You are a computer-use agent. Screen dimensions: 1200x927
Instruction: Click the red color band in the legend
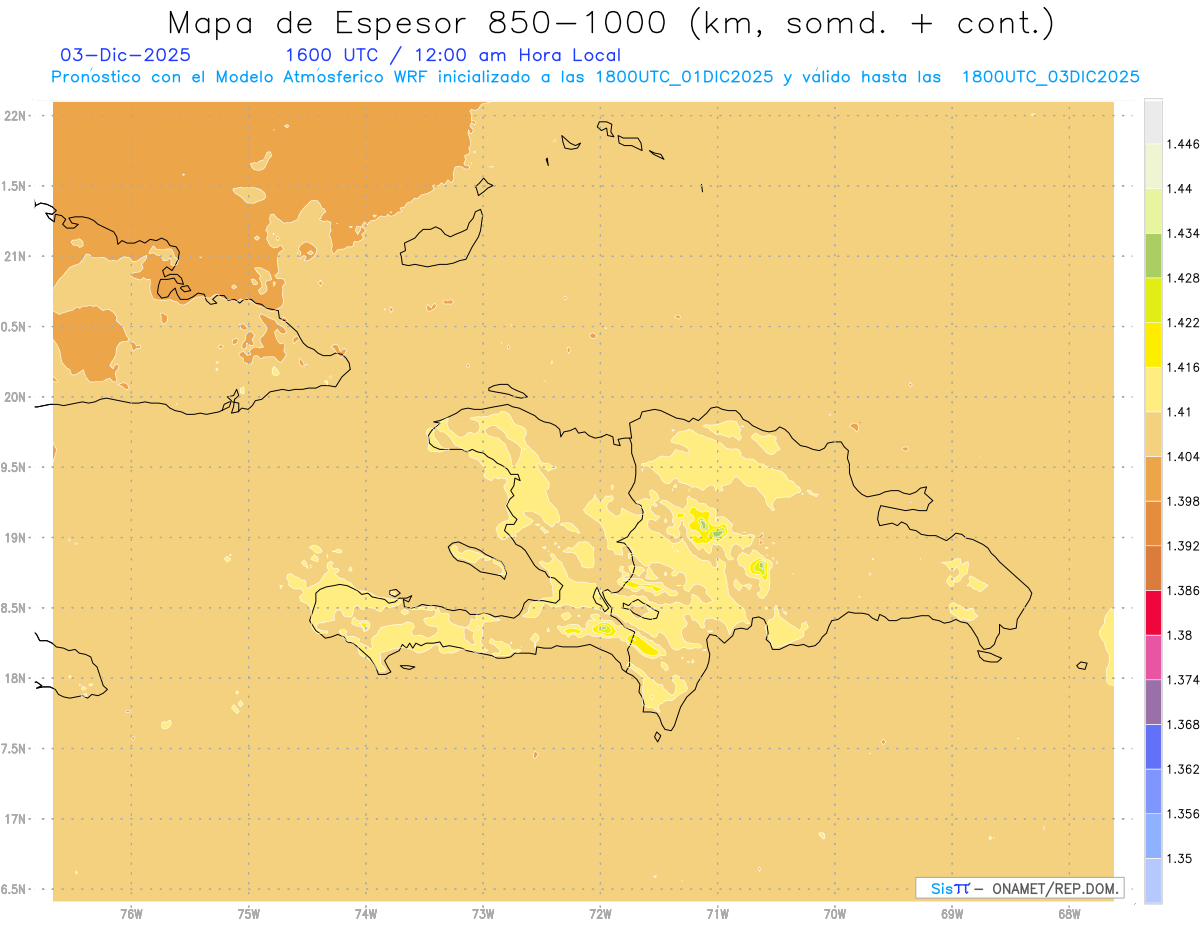click(1153, 613)
